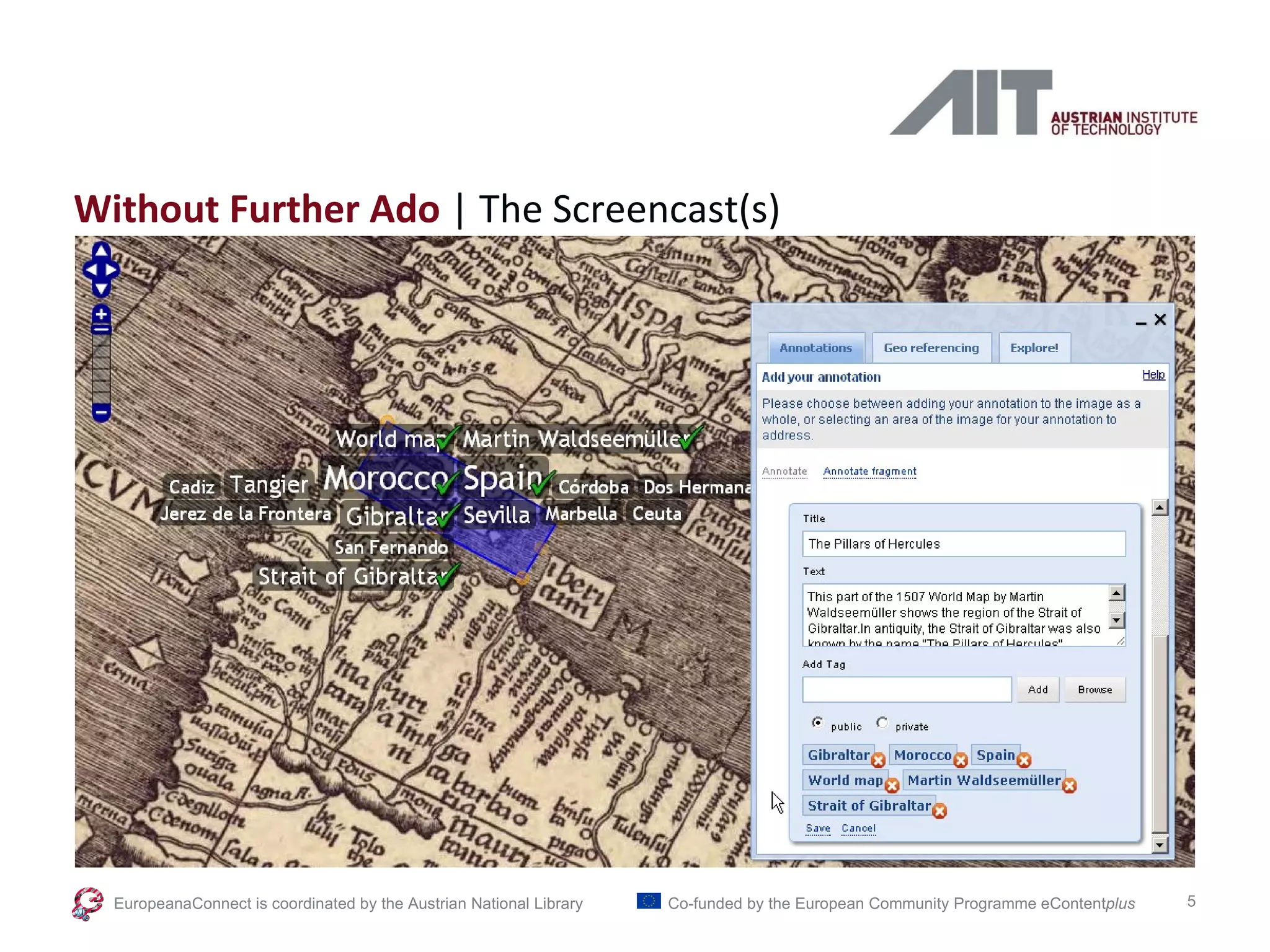Select the Morocco suggested tag on map
This screenshot has height=952, width=1270.
coord(385,478)
